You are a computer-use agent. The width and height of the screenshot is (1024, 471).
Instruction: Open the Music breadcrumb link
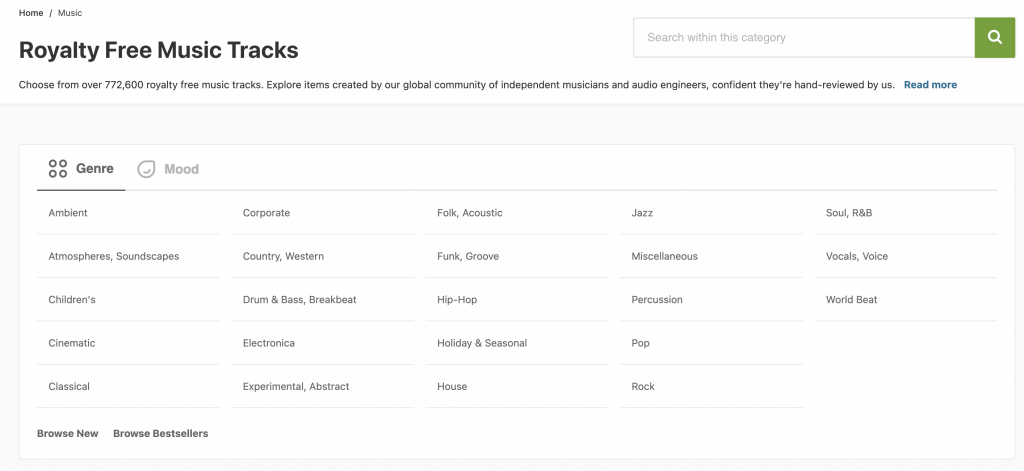pyautogui.click(x=70, y=13)
